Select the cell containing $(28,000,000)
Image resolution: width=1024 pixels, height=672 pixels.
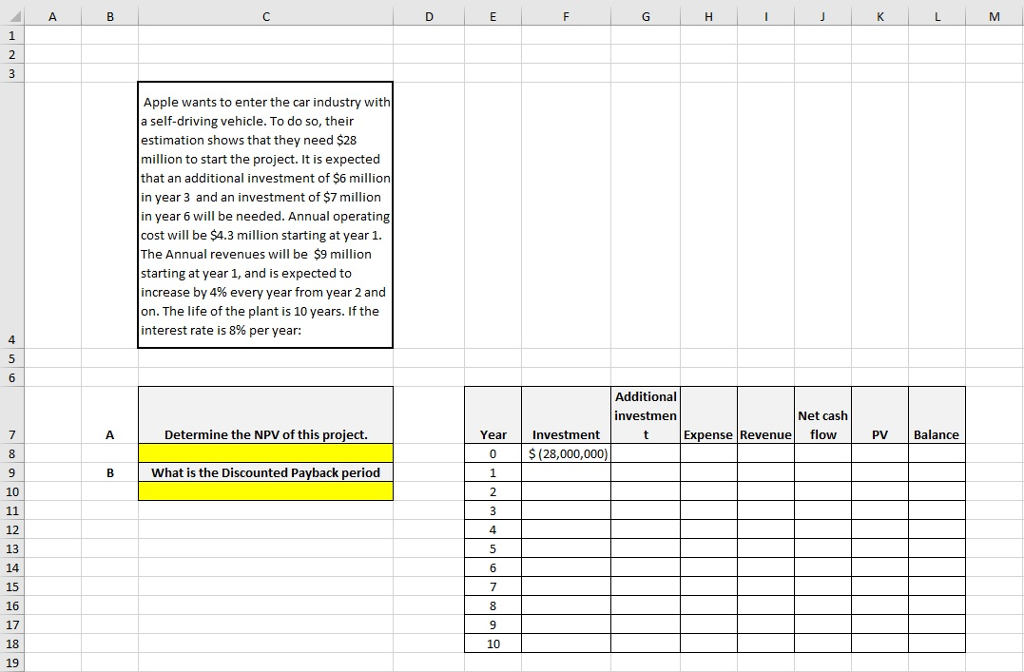tap(566, 453)
